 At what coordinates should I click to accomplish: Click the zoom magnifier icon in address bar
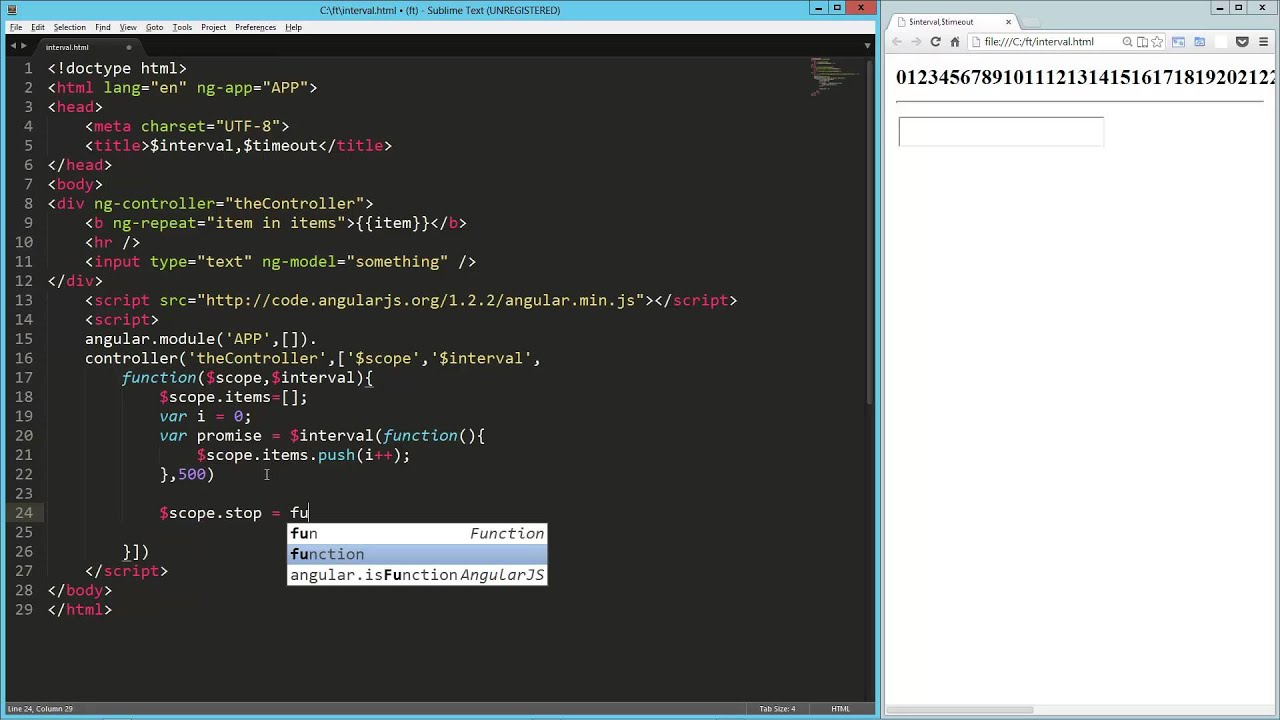pyautogui.click(x=1127, y=42)
